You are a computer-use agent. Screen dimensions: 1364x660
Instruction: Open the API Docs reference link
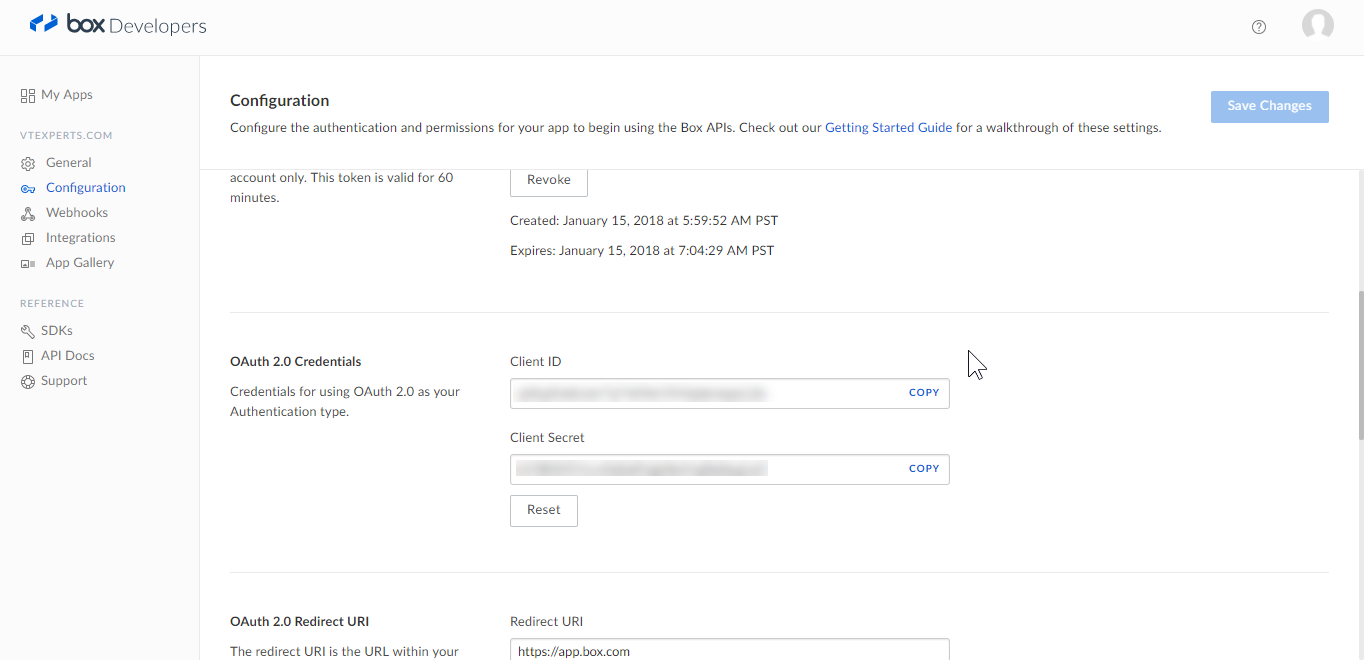click(68, 356)
